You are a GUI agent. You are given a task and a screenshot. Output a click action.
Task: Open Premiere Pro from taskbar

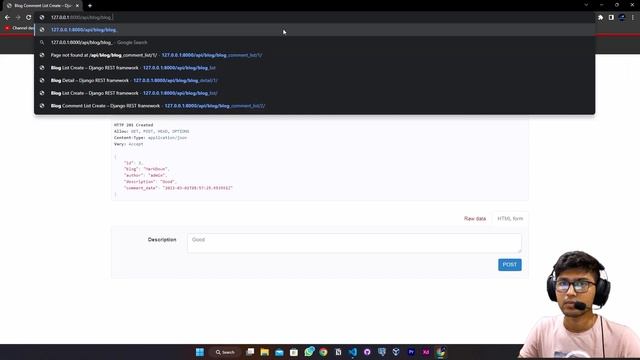pos(411,352)
